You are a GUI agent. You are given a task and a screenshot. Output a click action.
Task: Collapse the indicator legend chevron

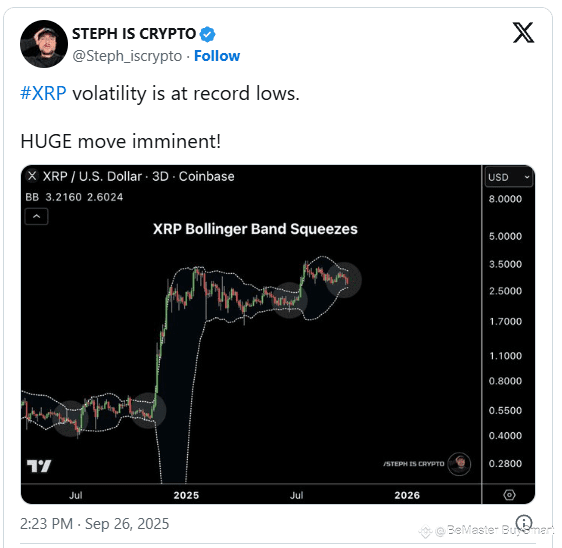point(37,216)
